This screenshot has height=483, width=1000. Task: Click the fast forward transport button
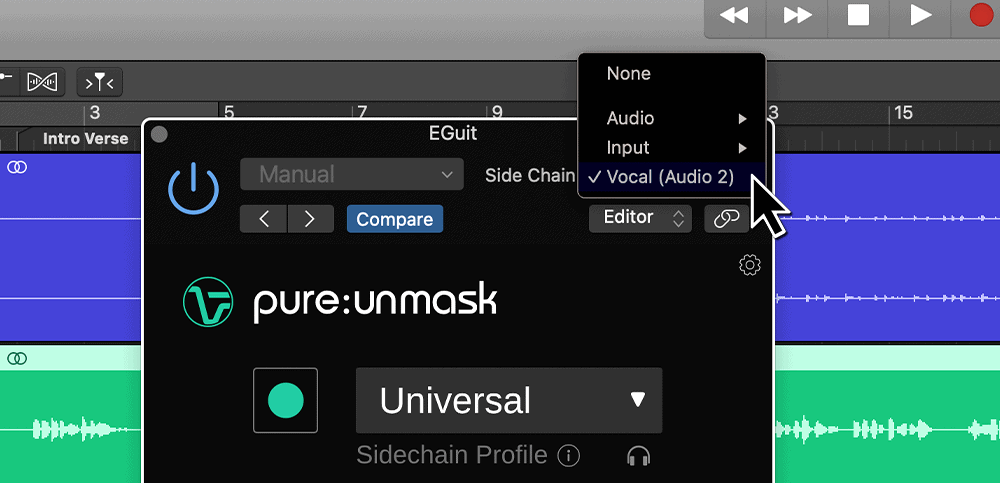click(x=797, y=15)
